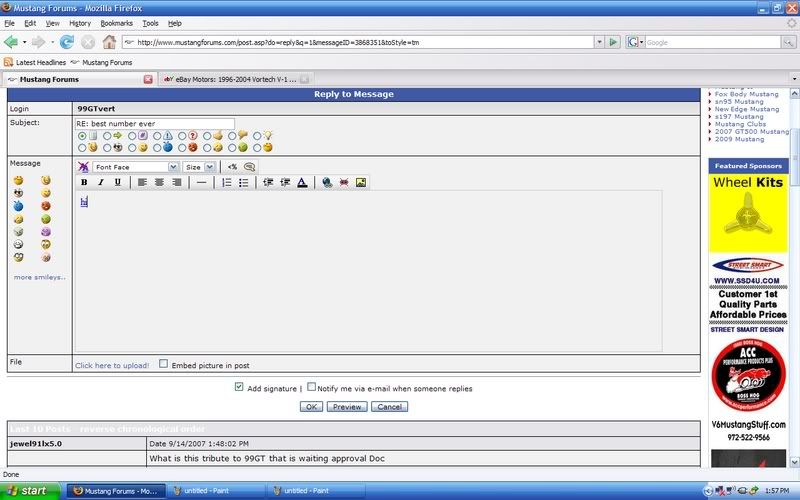Select the lightbulb subject icon radio
800x500 pixels.
tap(257, 136)
